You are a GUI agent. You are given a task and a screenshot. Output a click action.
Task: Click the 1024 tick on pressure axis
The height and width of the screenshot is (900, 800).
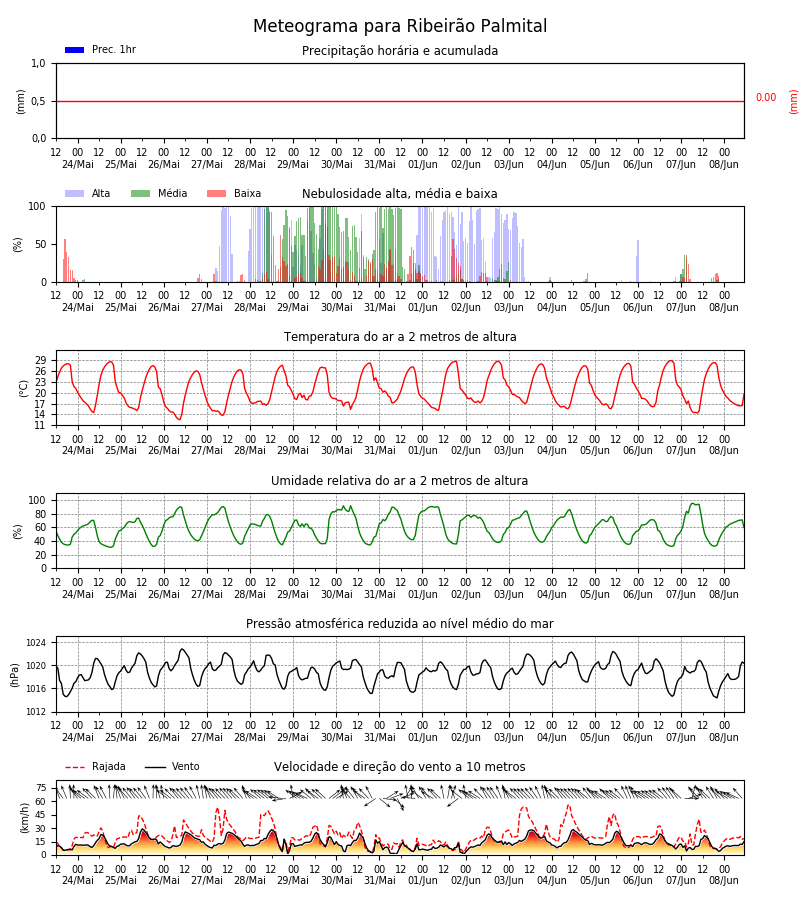(x=36, y=643)
